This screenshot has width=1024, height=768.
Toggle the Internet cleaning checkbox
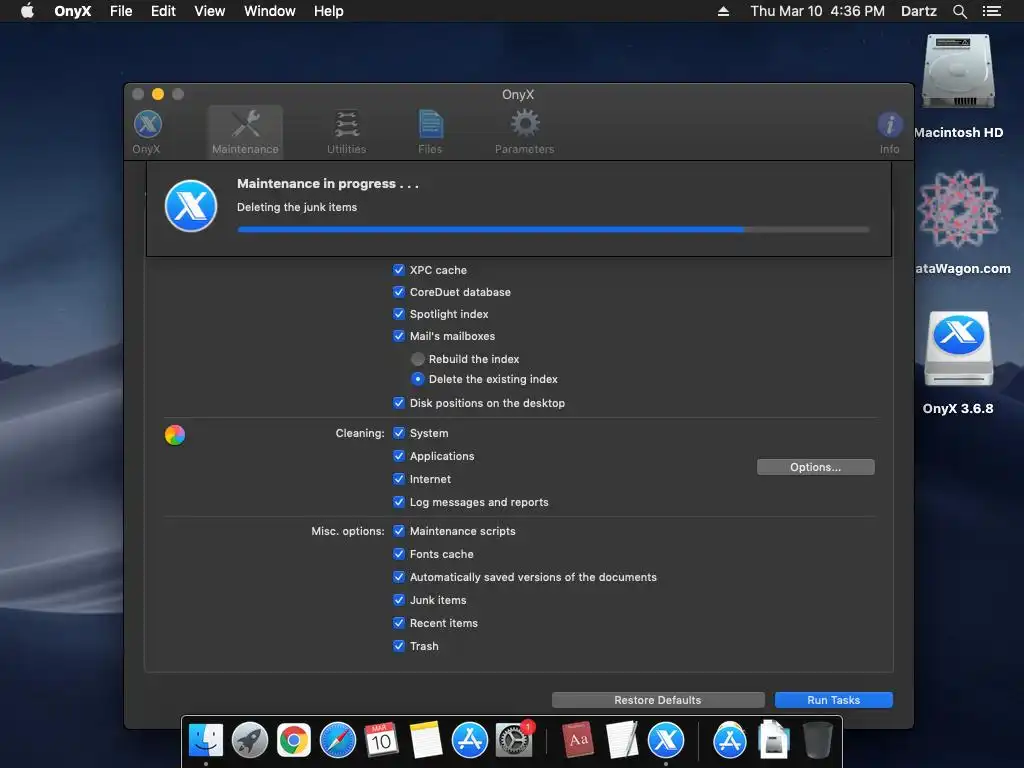click(399, 479)
